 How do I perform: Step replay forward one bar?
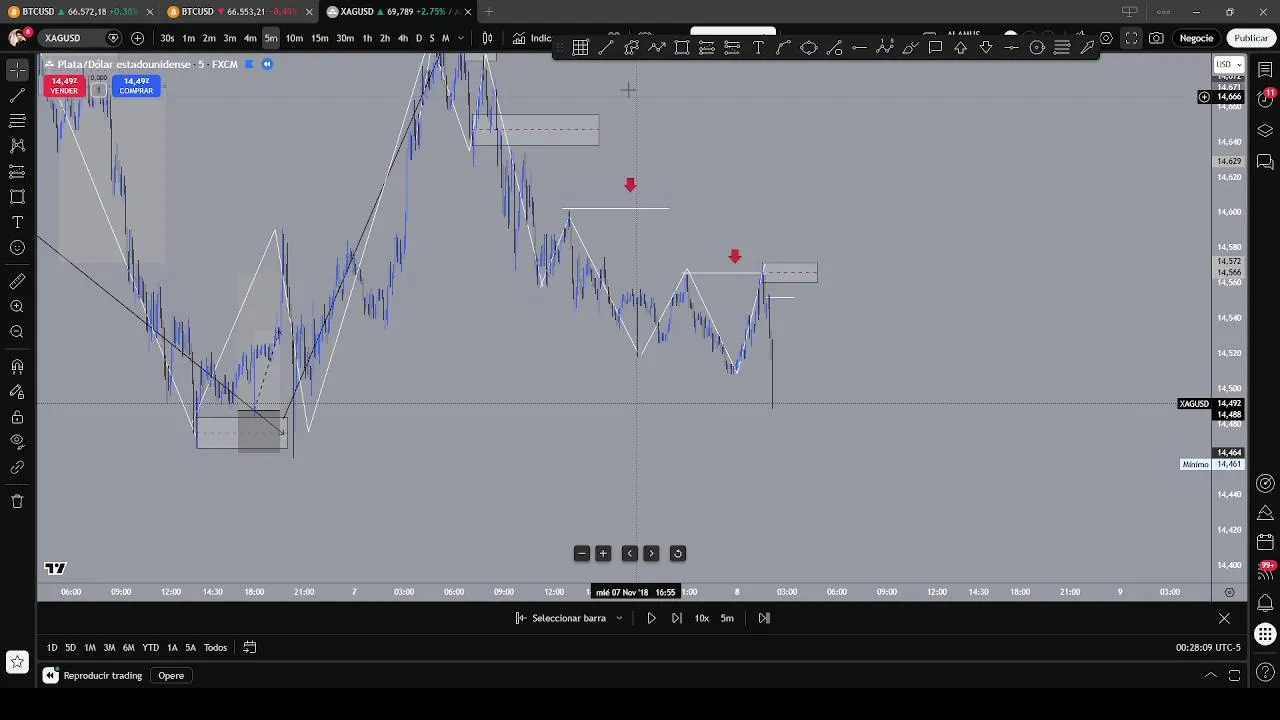click(677, 618)
